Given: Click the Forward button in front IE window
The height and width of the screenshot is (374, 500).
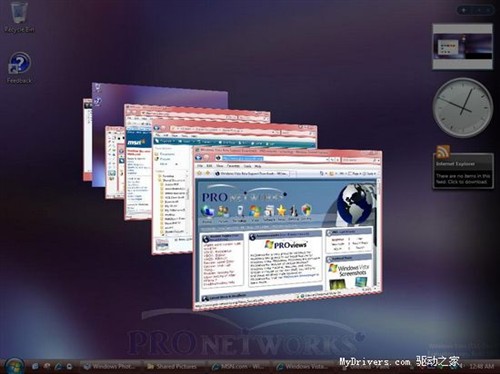Looking at the screenshot, I should pyautogui.click(x=206, y=158).
